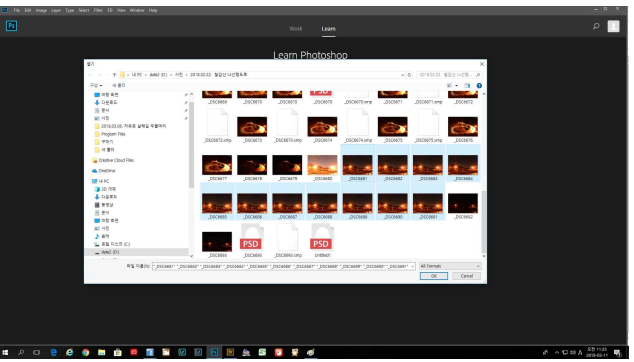This screenshot has width=634, height=362.
Task: Refresh the folder address bar
Action: point(409,75)
